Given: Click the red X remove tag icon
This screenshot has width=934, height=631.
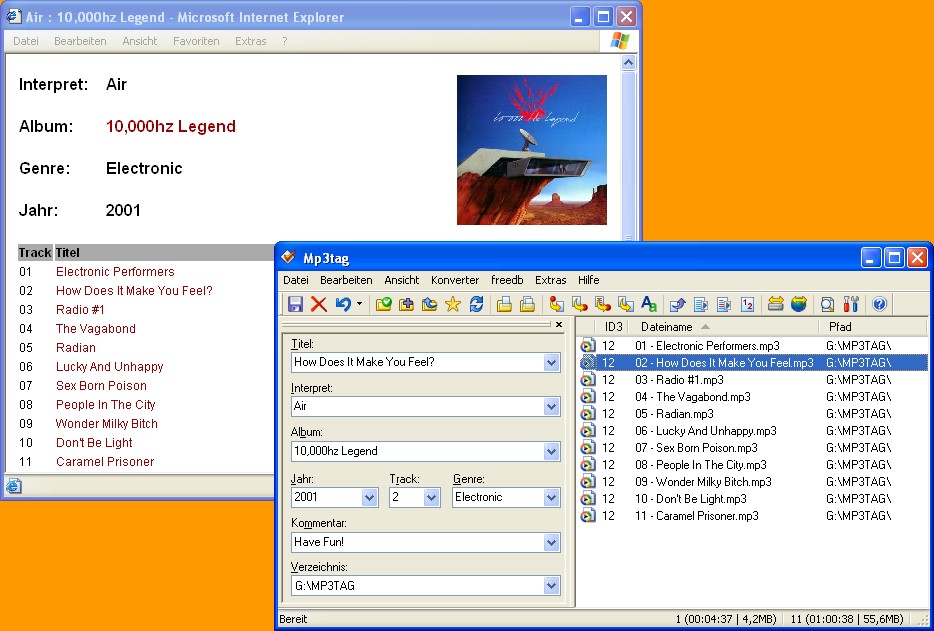Looking at the screenshot, I should click(319, 304).
